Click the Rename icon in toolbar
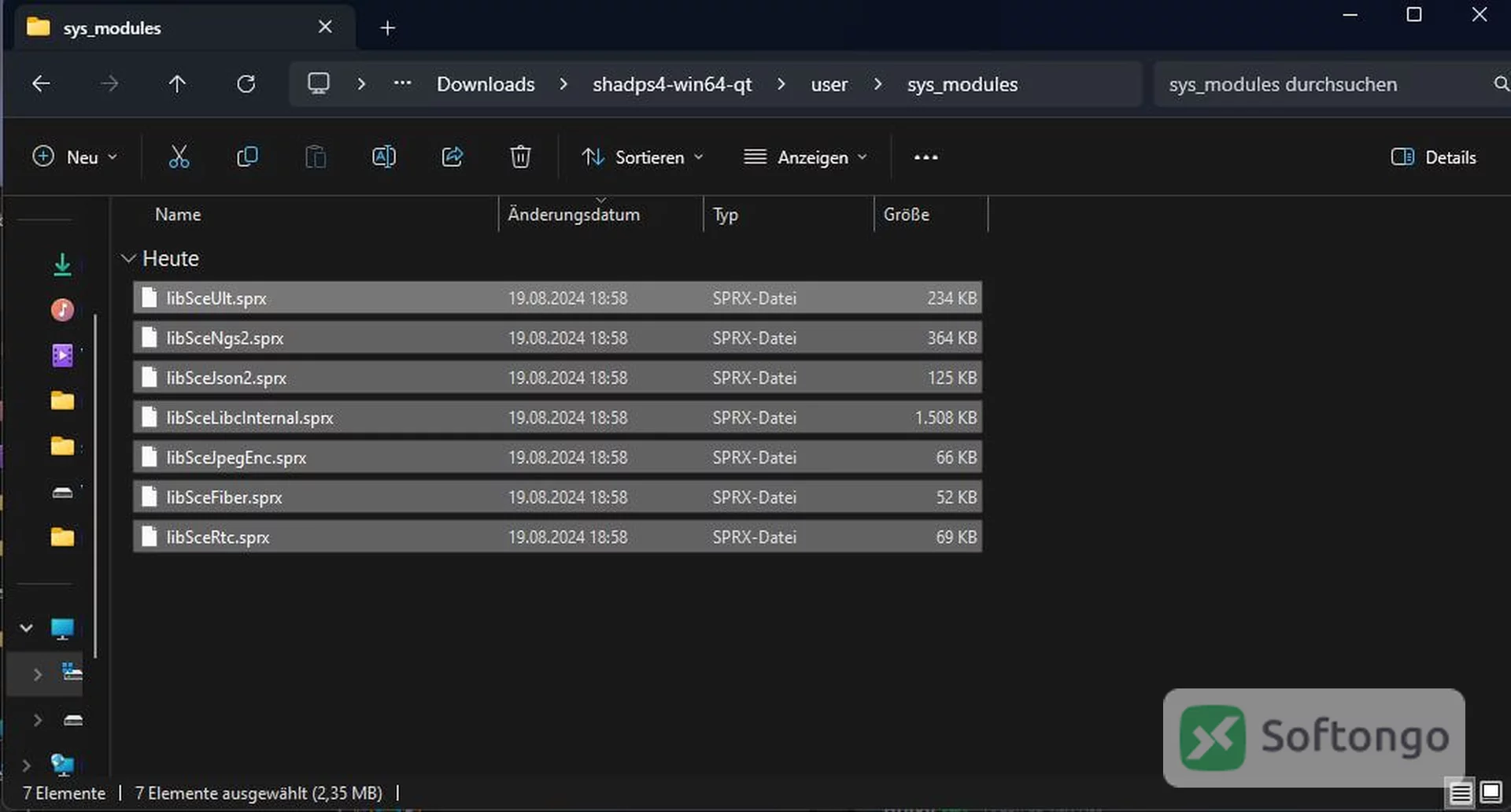 click(x=384, y=157)
